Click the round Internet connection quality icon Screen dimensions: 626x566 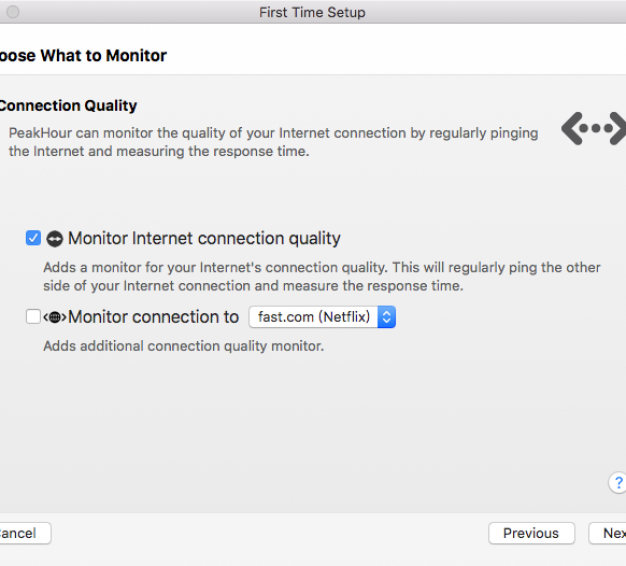[x=55, y=239]
